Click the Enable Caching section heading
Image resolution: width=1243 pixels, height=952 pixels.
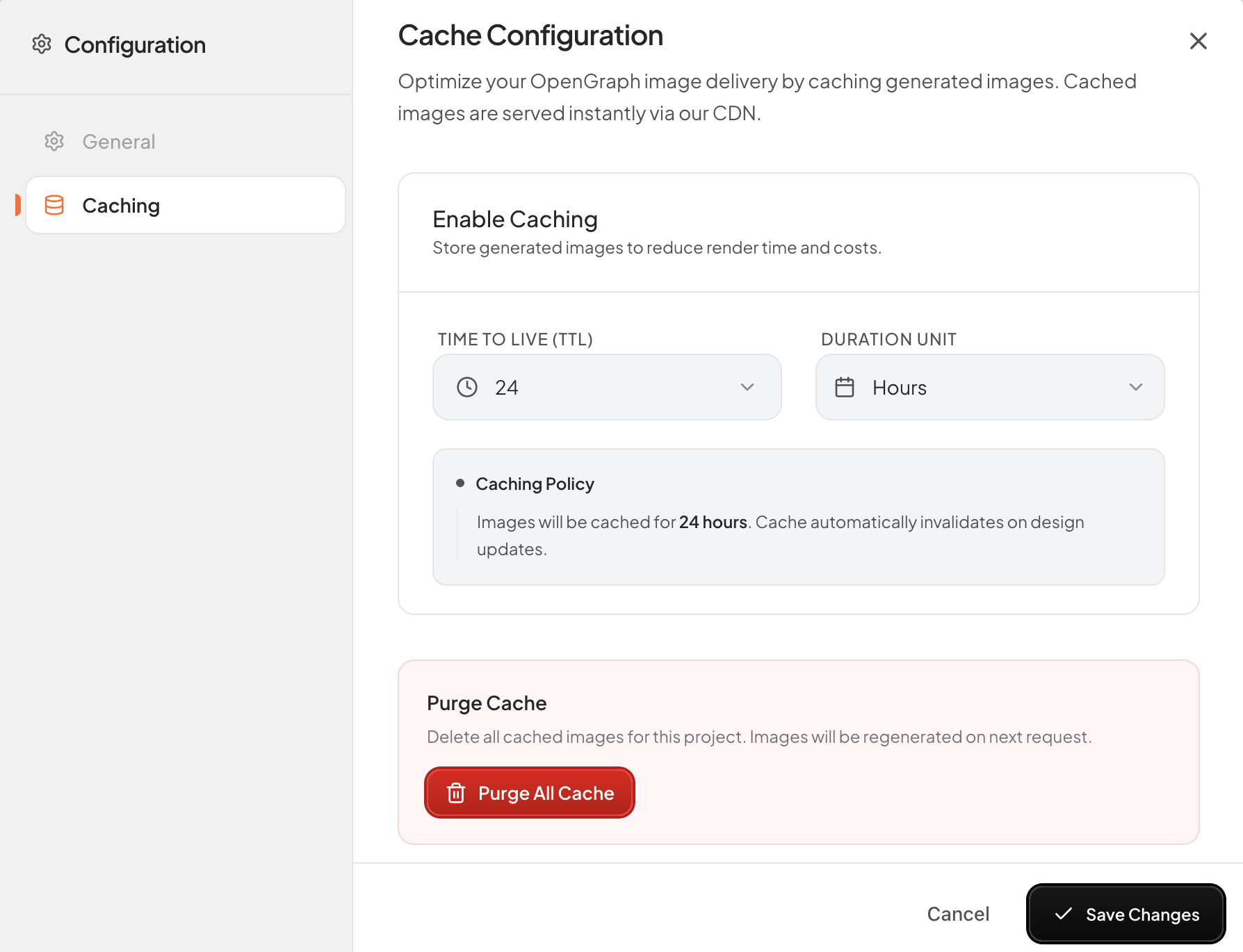tap(514, 220)
